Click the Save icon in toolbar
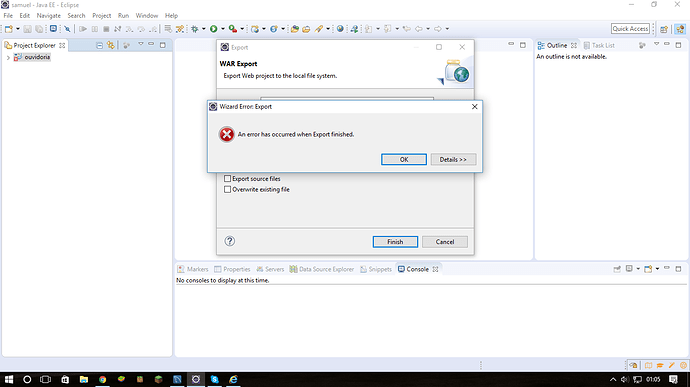 pyautogui.click(x=27, y=29)
